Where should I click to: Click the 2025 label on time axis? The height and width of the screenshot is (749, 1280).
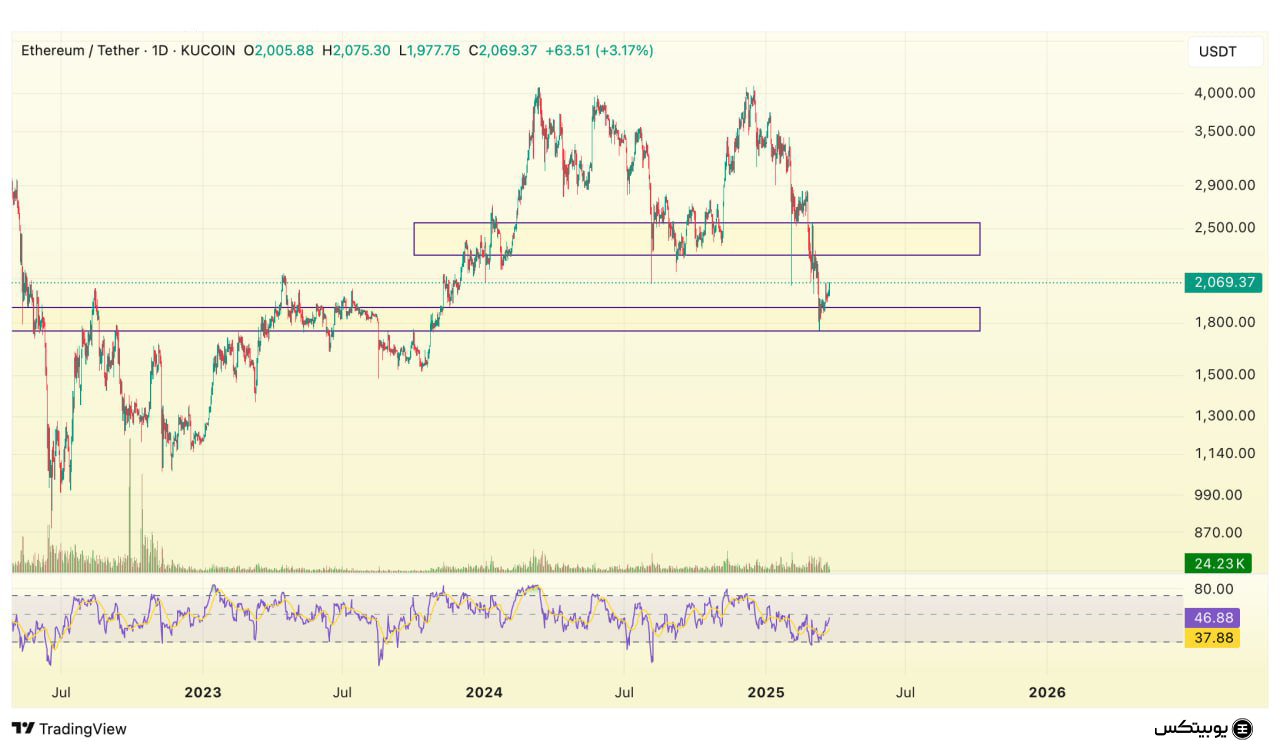tap(765, 692)
